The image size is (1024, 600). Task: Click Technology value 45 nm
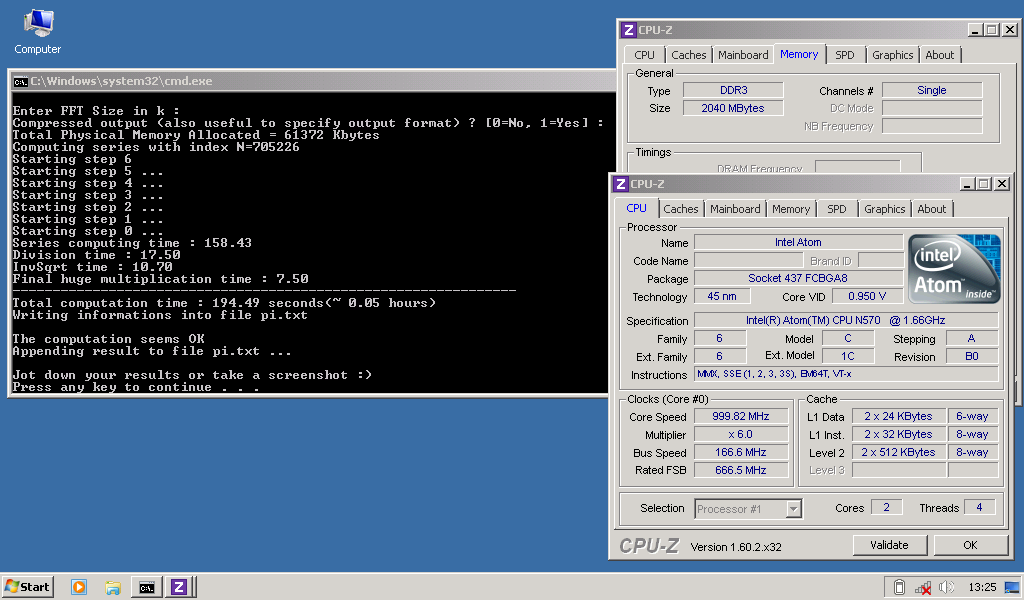pyautogui.click(x=722, y=296)
